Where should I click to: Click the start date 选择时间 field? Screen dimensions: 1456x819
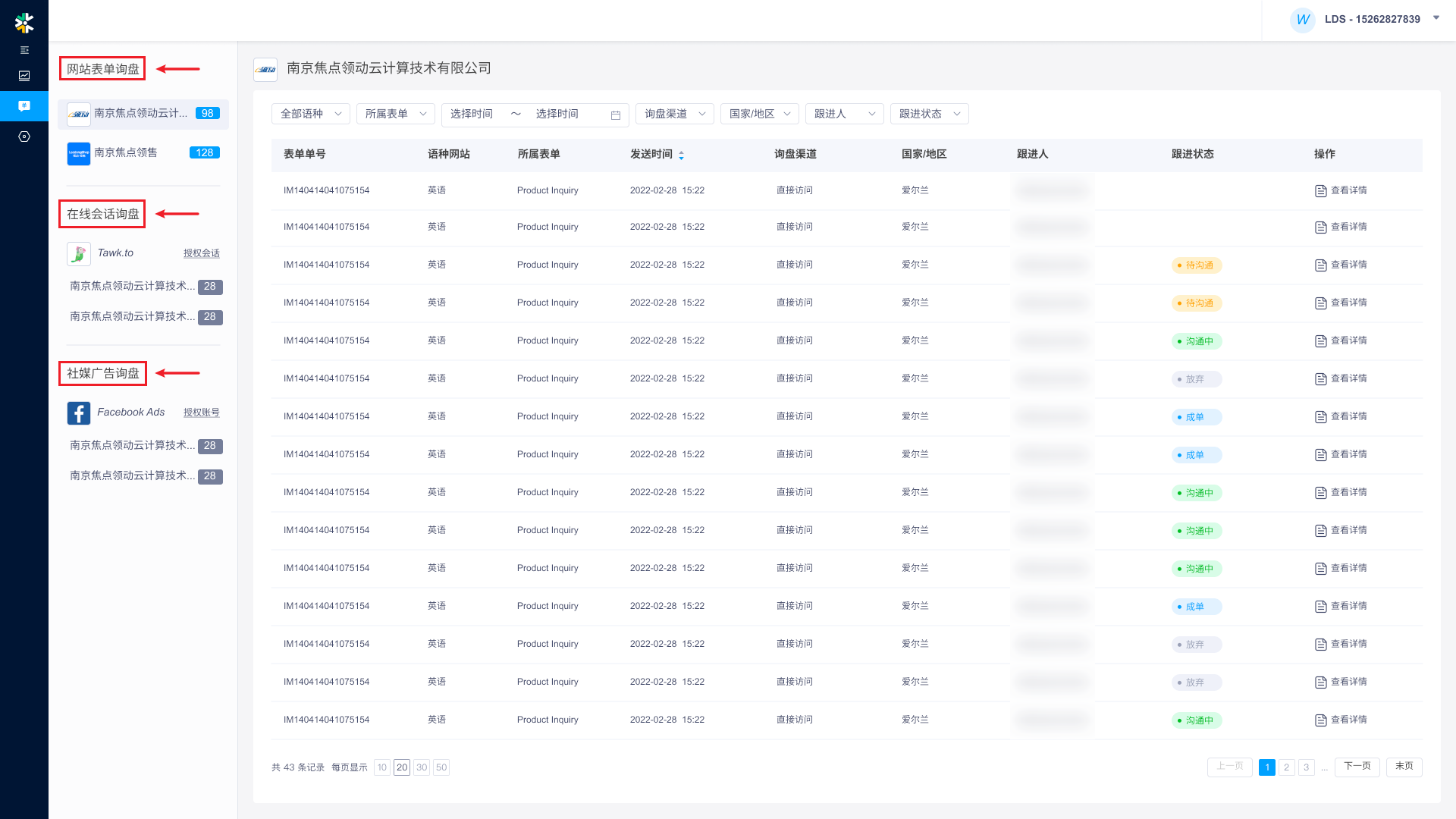(x=472, y=114)
